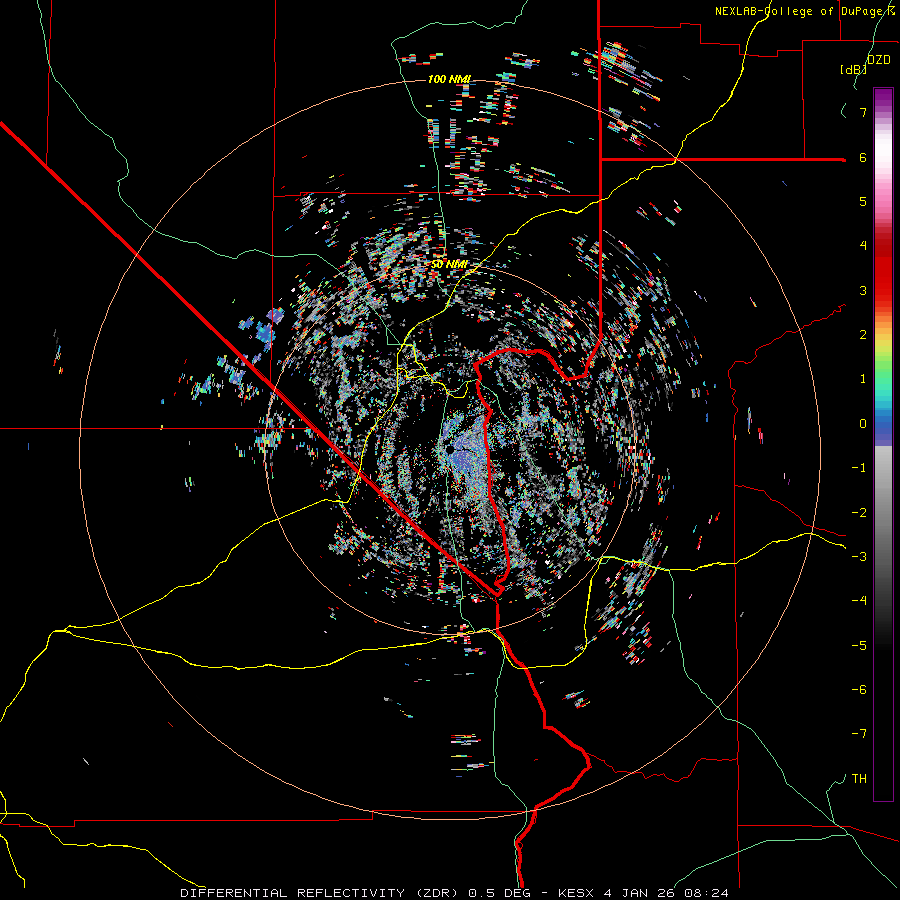This screenshot has width=900, height=900.
Task: Click the -2 value on the scale
Action: pyautogui.click(x=859, y=513)
